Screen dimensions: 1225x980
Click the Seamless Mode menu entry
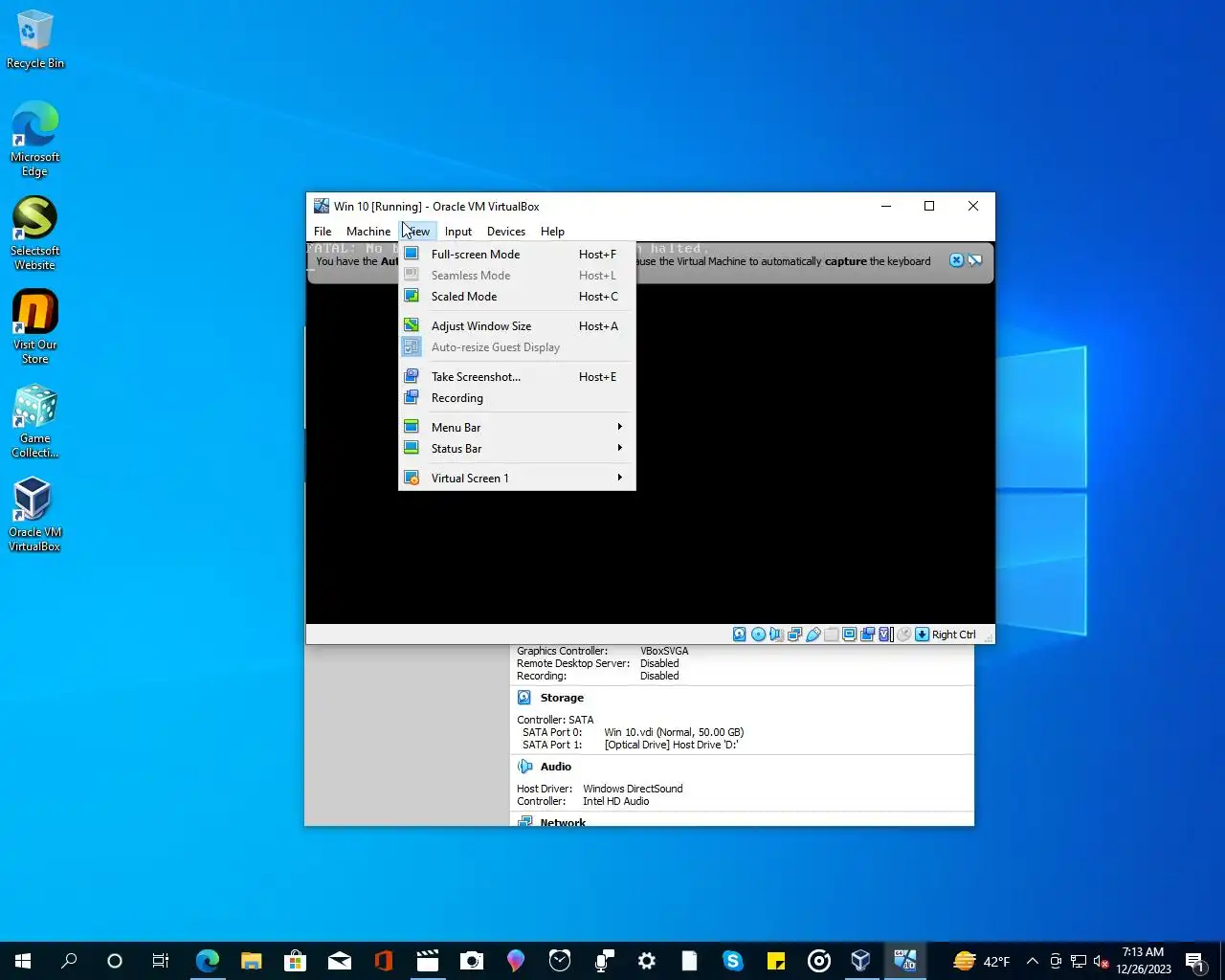point(517,276)
